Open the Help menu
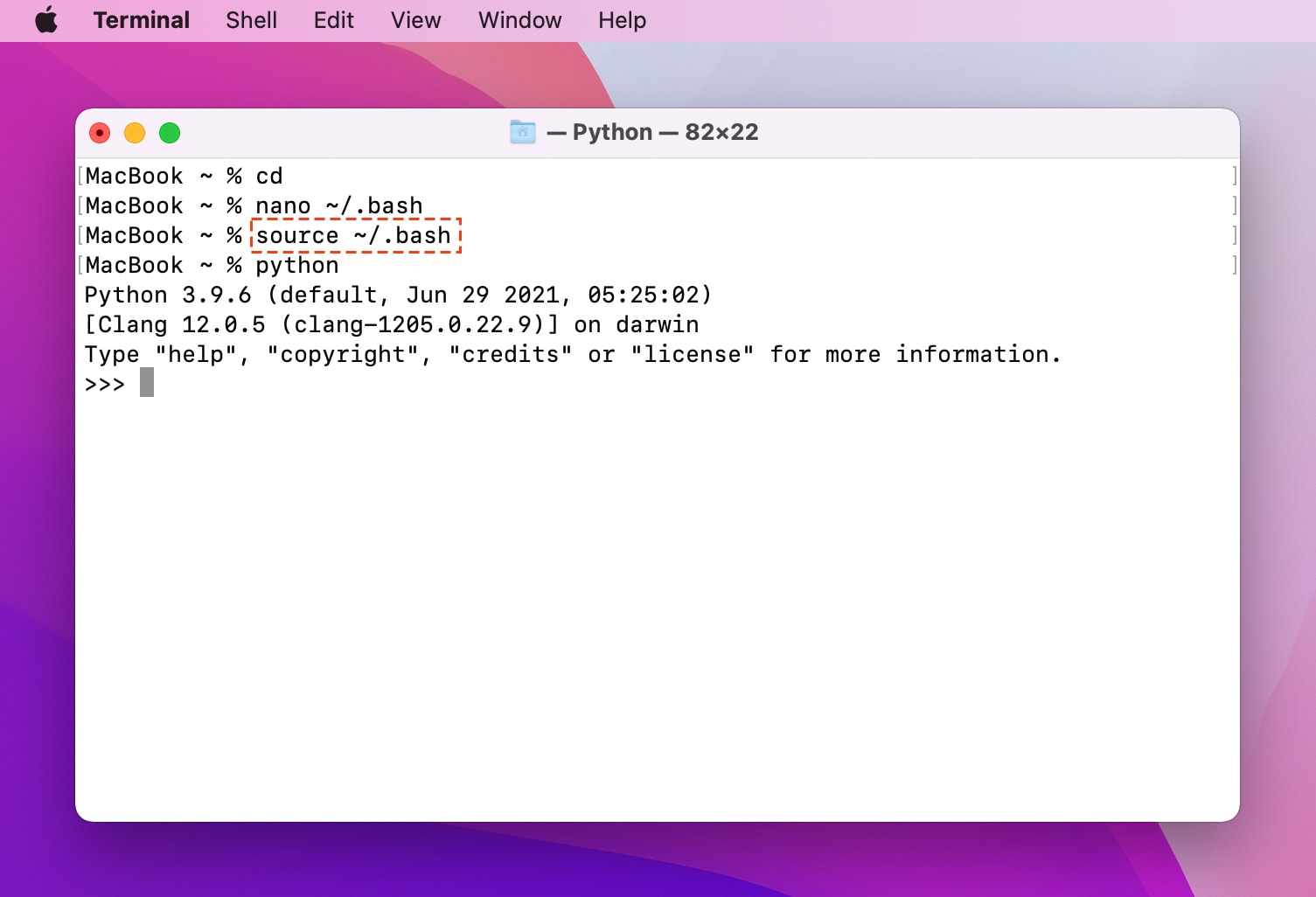The width and height of the screenshot is (1316, 897). pyautogui.click(x=622, y=19)
